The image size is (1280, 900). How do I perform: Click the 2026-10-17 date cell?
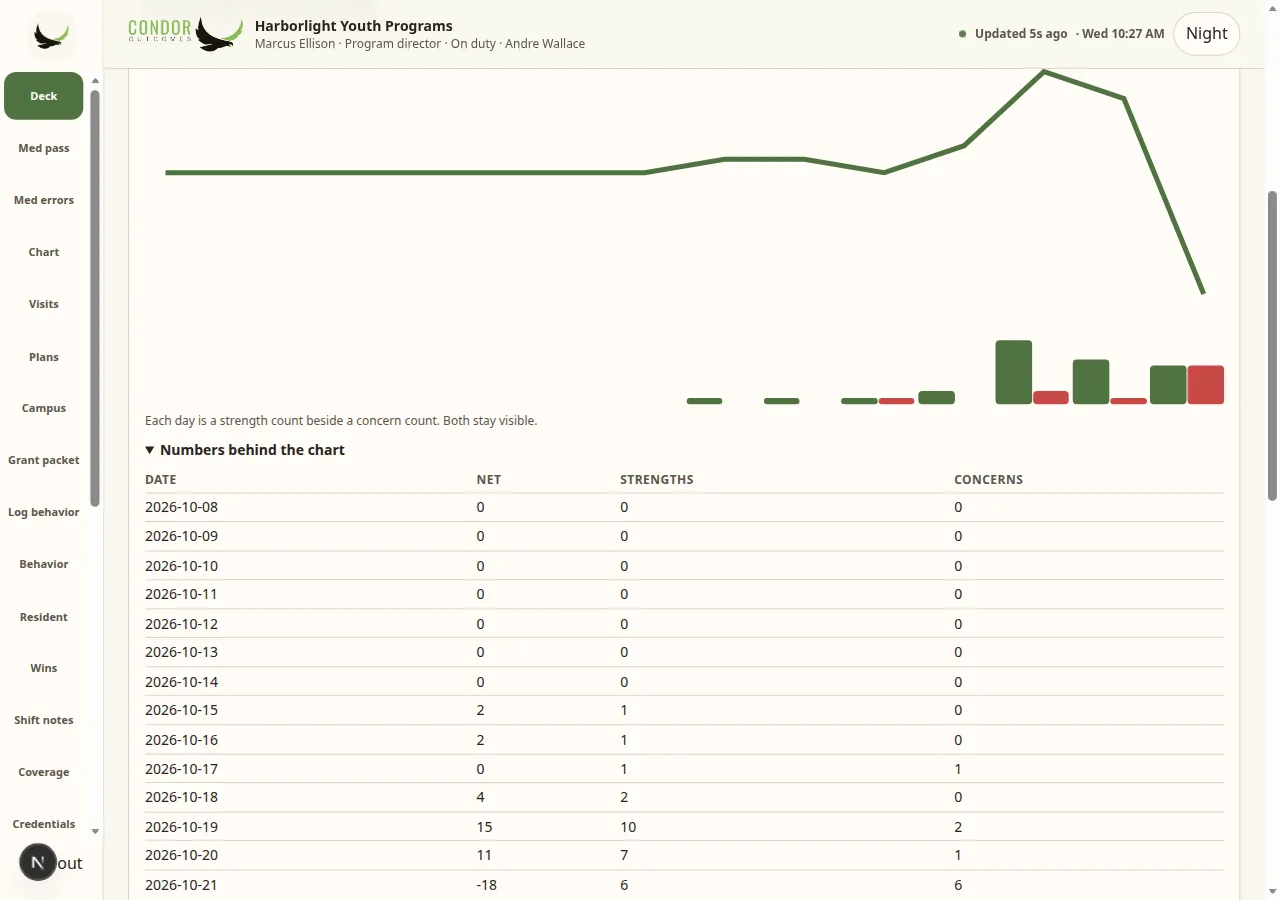tap(181, 769)
